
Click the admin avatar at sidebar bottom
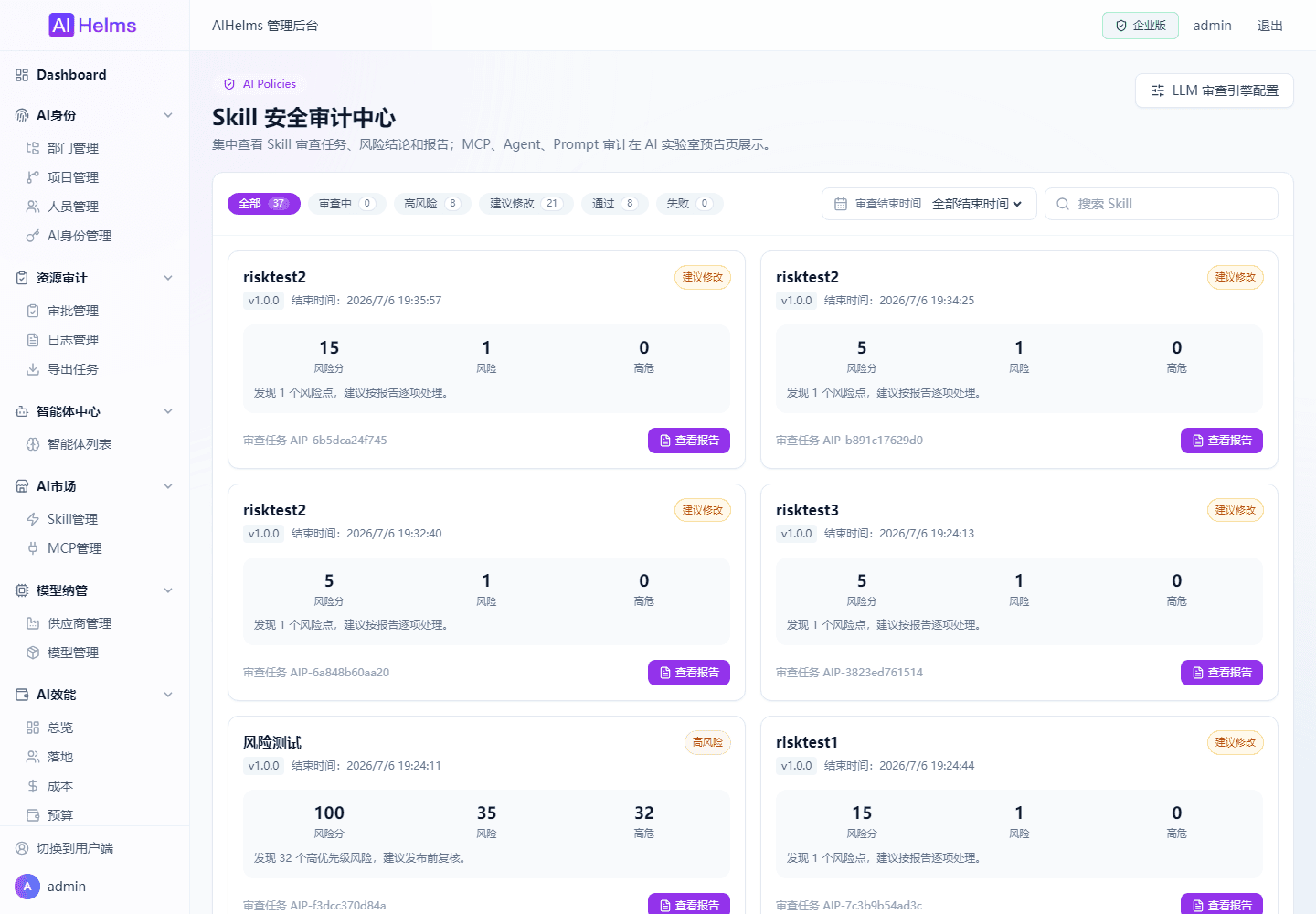pyautogui.click(x=27, y=887)
